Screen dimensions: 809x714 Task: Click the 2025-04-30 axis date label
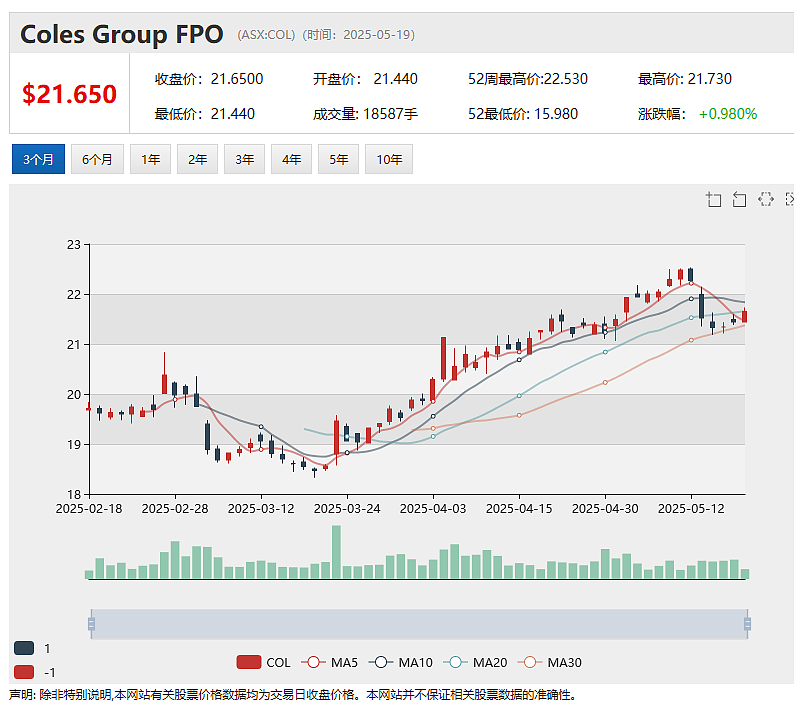point(605,509)
